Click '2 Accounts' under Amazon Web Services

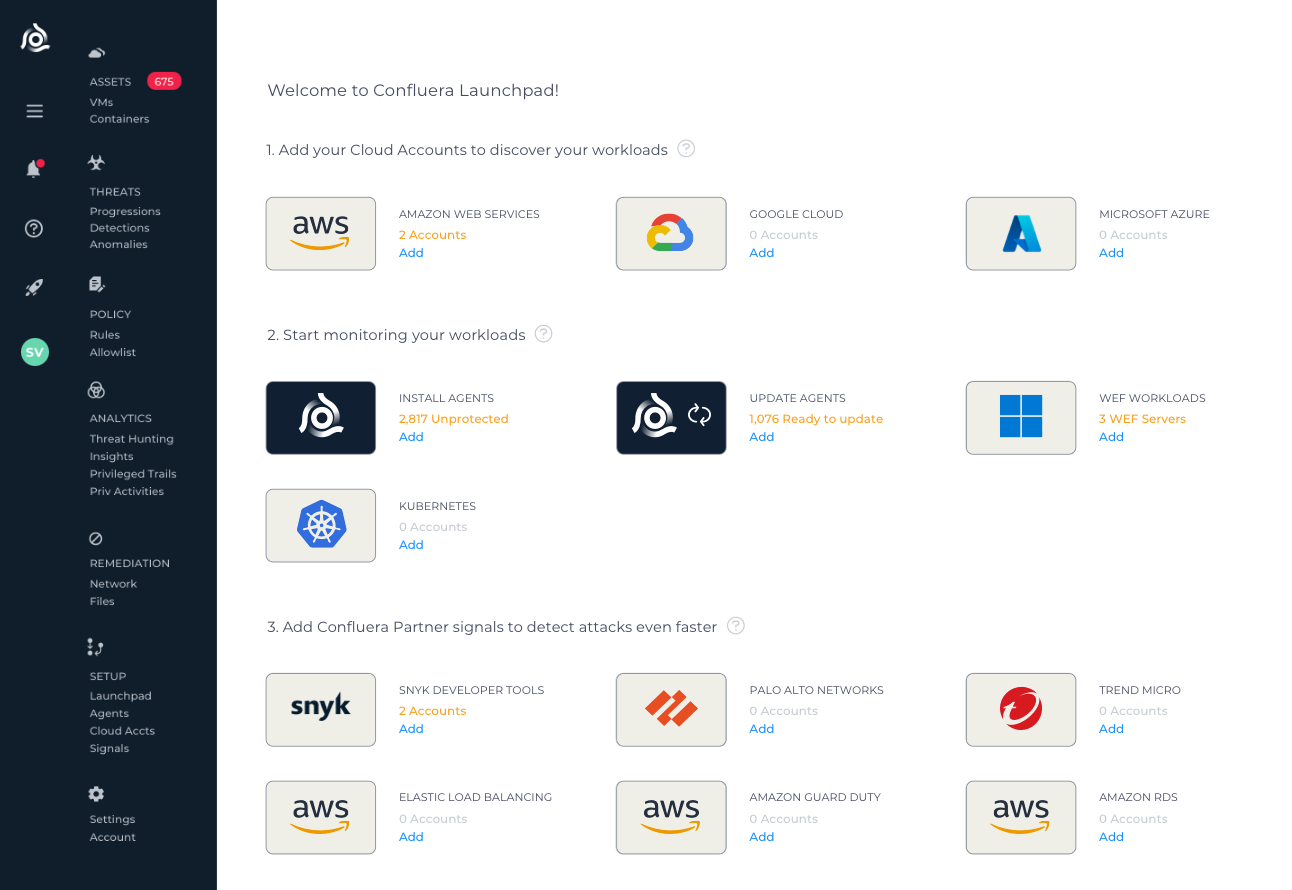point(433,235)
